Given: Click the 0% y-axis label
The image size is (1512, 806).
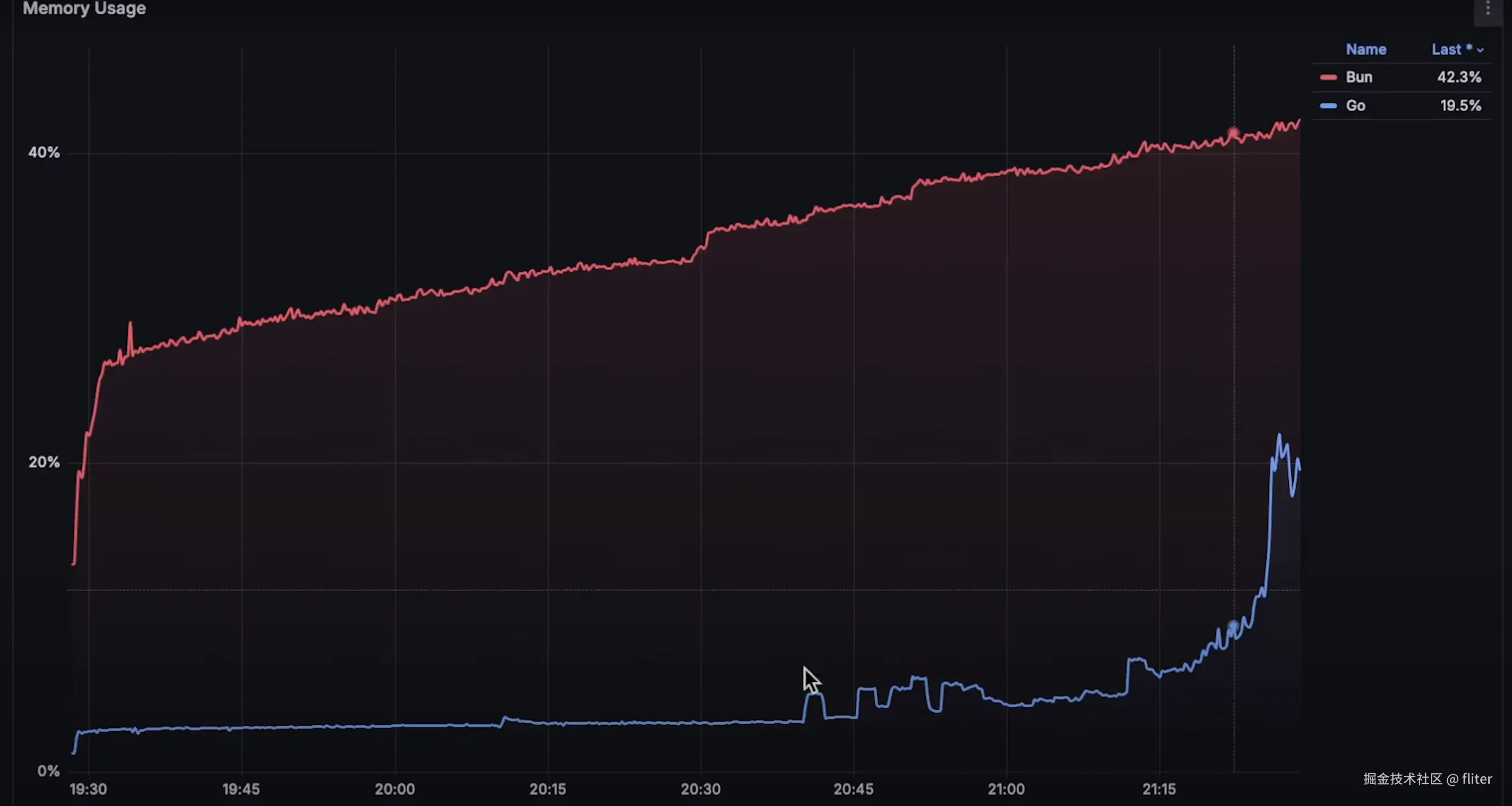Looking at the screenshot, I should point(48,771).
